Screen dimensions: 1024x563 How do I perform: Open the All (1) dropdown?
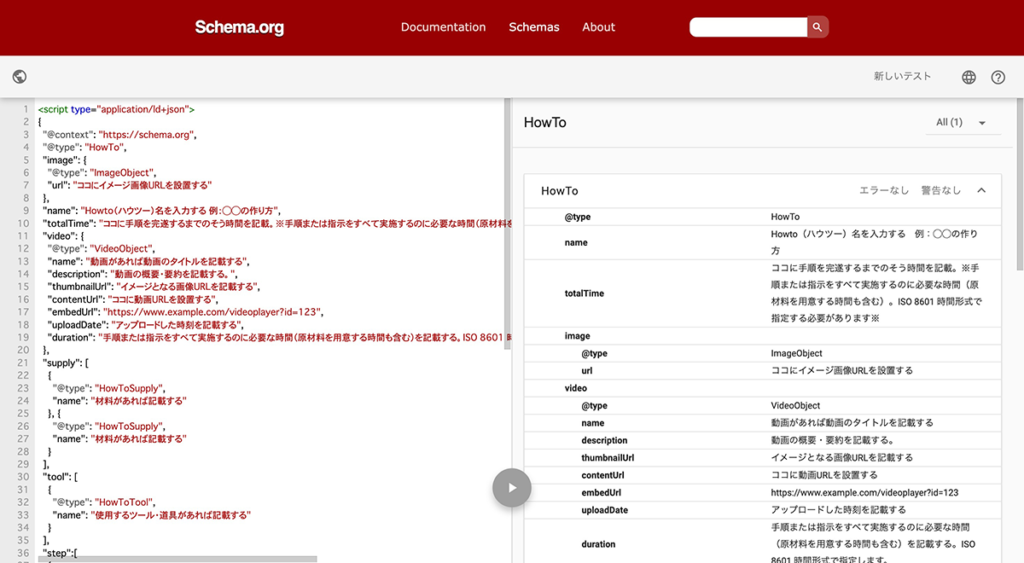pyautogui.click(x=963, y=122)
